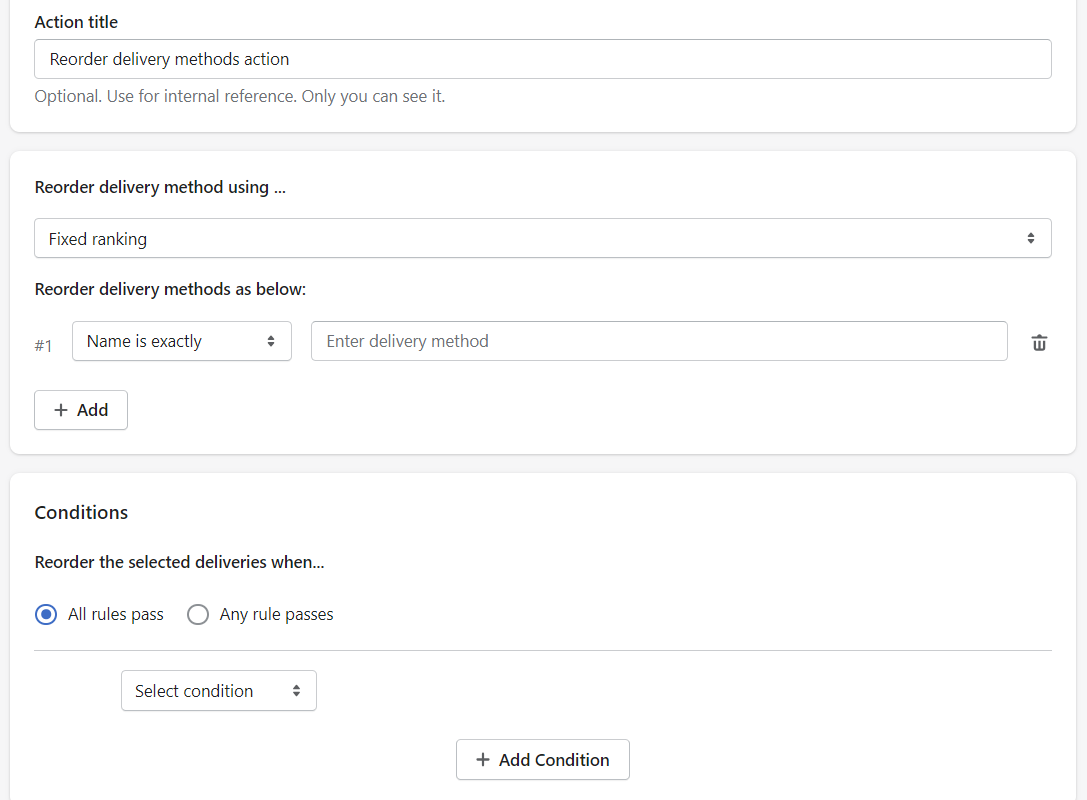Choose the Any rule passes radio option
The width and height of the screenshot is (1087, 800).
pos(198,614)
